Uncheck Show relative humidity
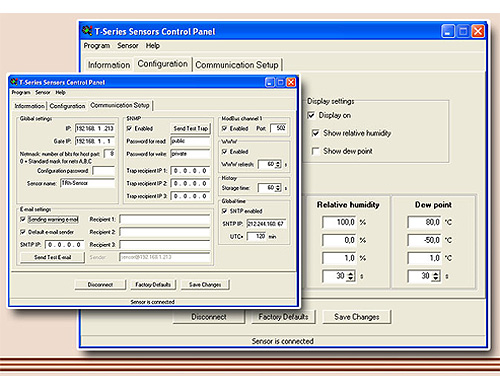This screenshot has width=500, height=392. [315, 133]
